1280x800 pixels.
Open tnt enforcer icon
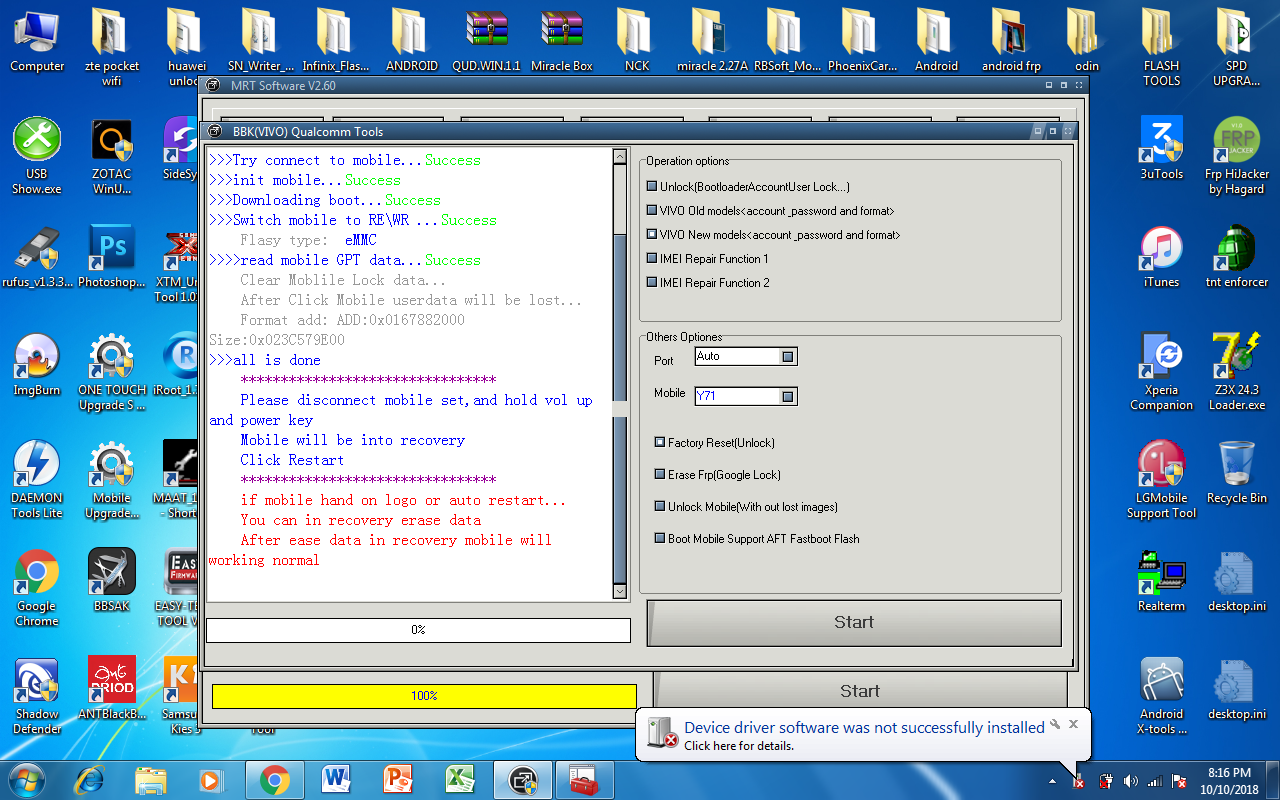pyautogui.click(x=1237, y=256)
